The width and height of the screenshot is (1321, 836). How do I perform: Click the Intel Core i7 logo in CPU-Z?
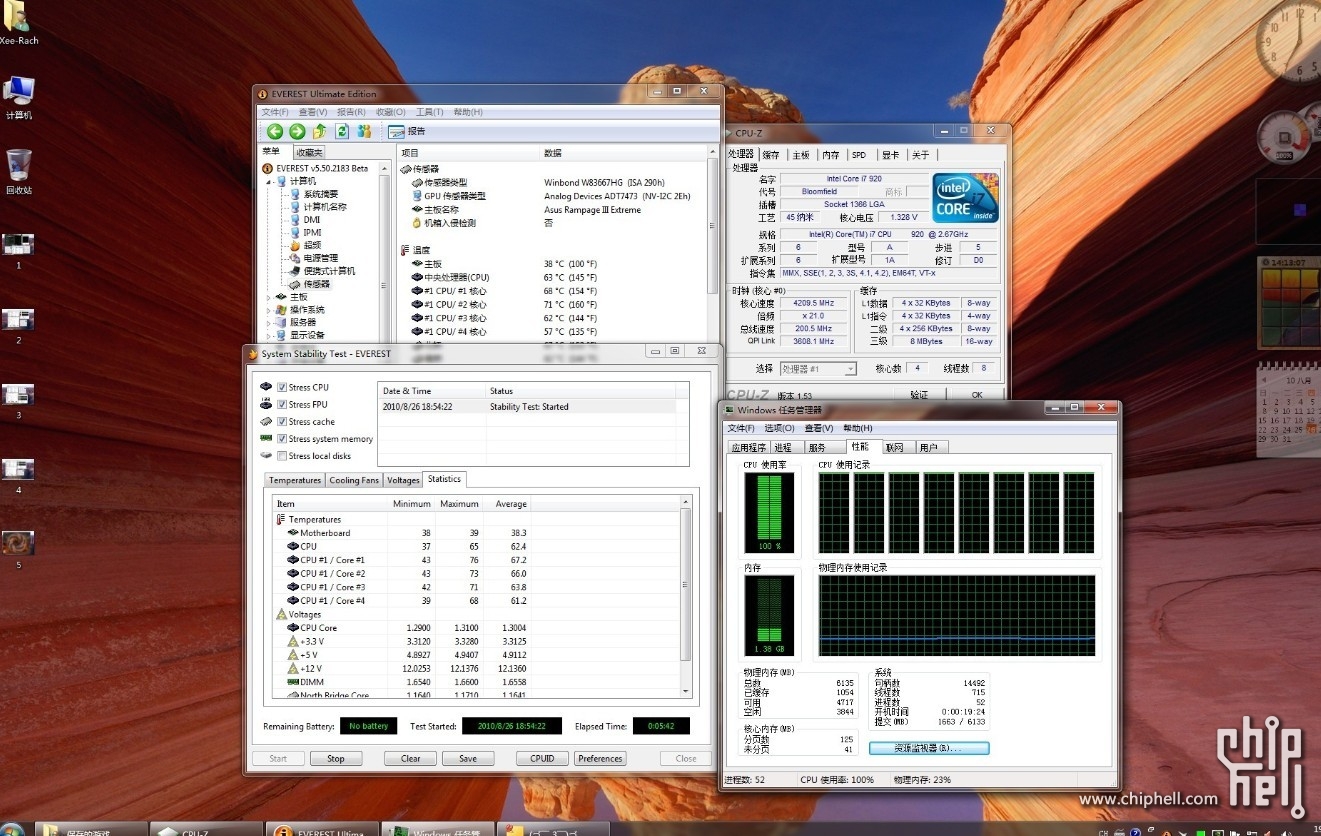point(965,198)
